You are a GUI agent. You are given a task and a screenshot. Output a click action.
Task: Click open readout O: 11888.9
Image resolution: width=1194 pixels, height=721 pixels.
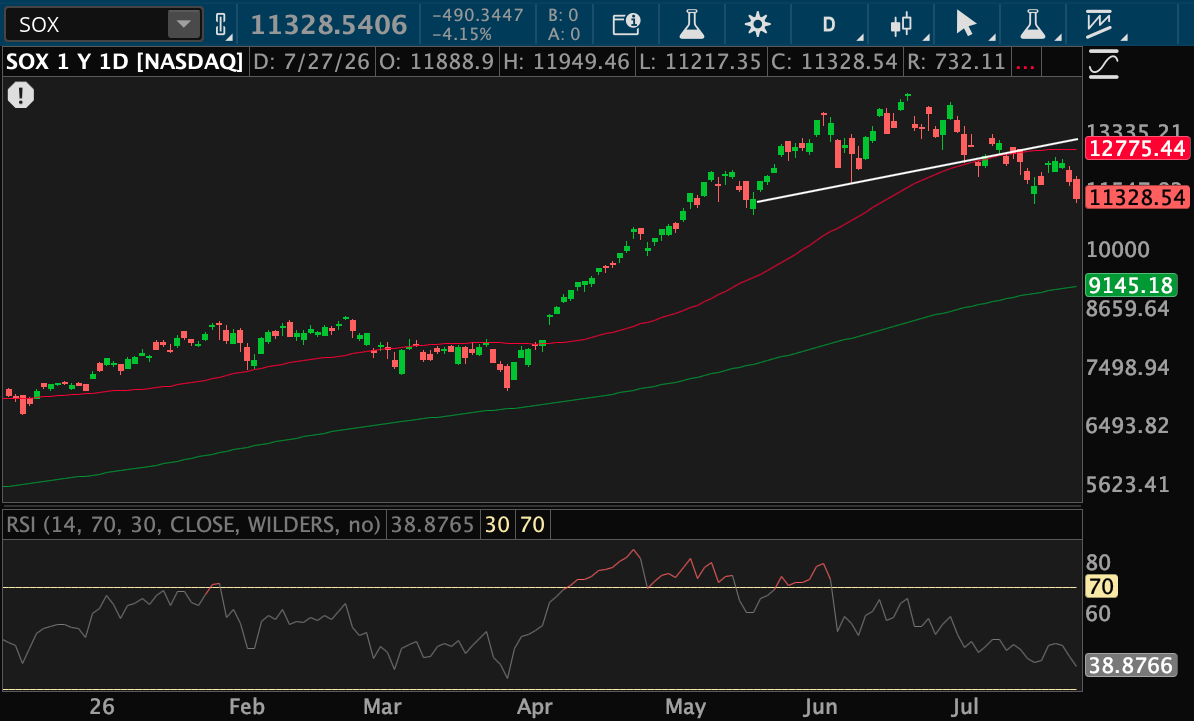click(x=436, y=62)
